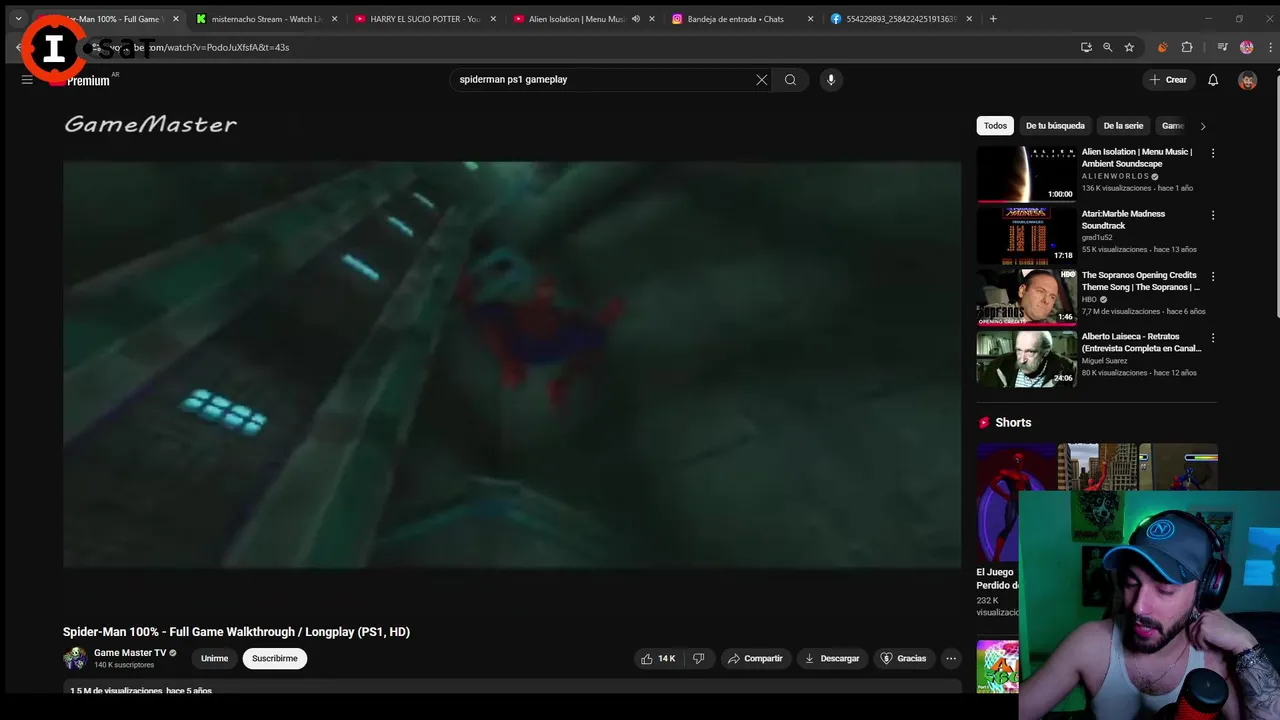Click the Spider-Man video player
The image size is (1280, 720).
512,365
